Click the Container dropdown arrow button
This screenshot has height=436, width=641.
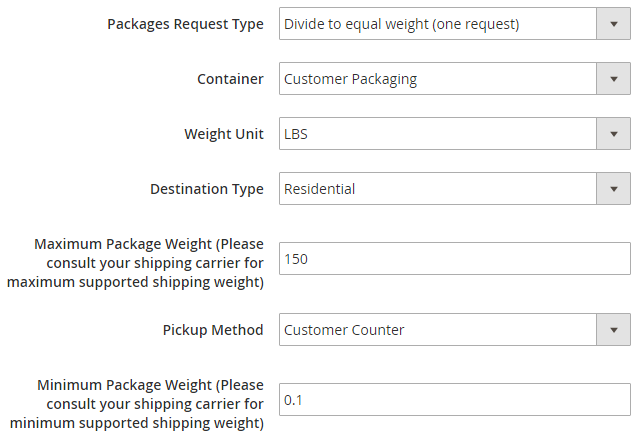(x=612, y=79)
